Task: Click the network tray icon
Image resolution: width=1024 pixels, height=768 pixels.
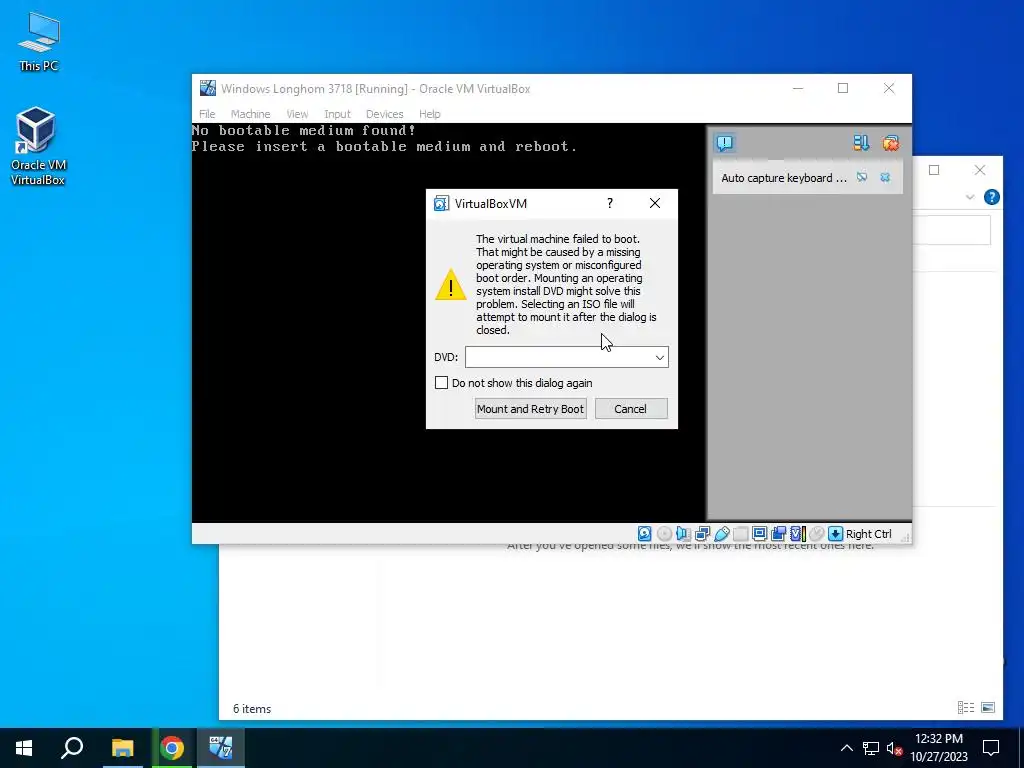Action: tap(871, 748)
